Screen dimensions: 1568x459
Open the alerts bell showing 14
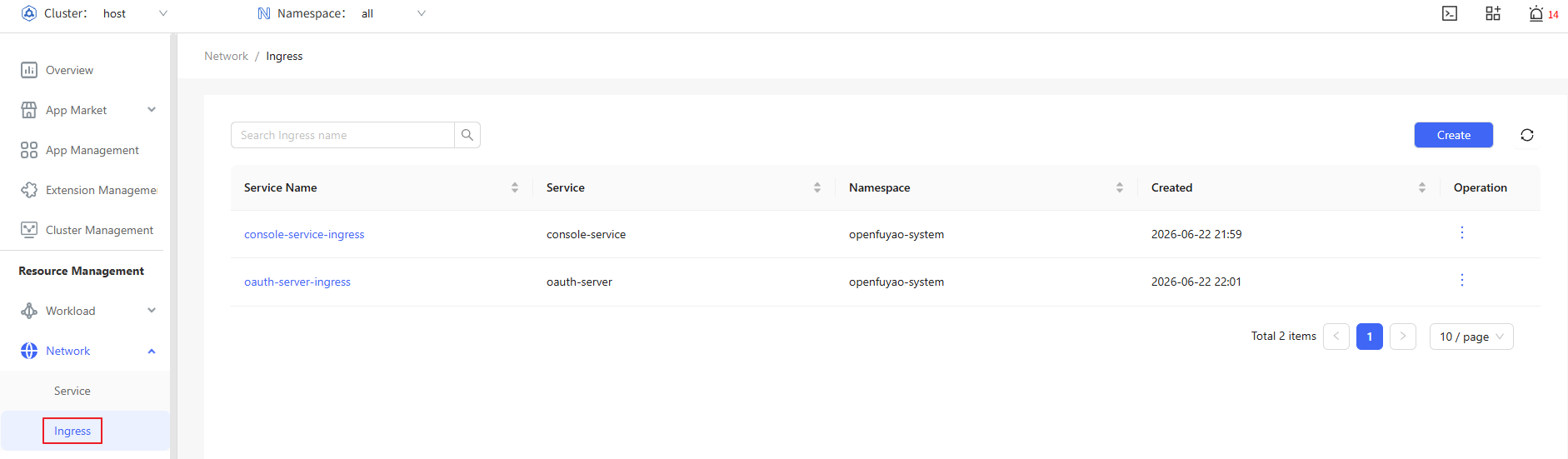1543,13
